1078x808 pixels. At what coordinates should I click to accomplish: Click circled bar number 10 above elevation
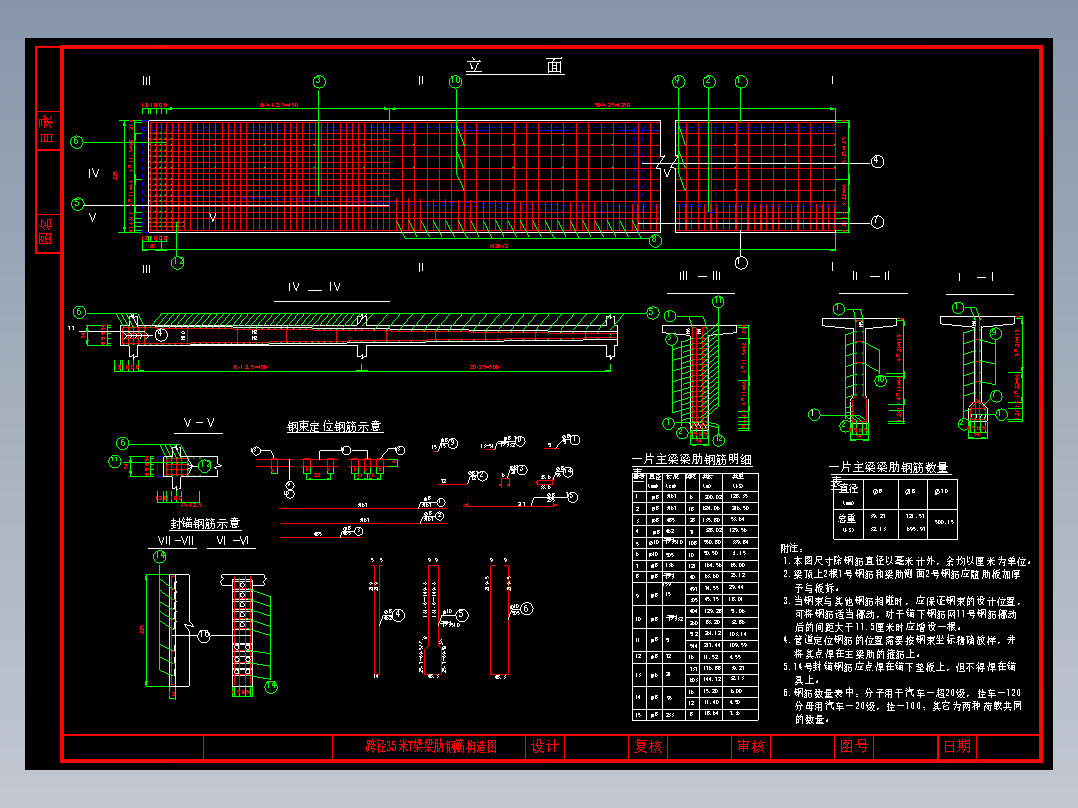(x=456, y=82)
